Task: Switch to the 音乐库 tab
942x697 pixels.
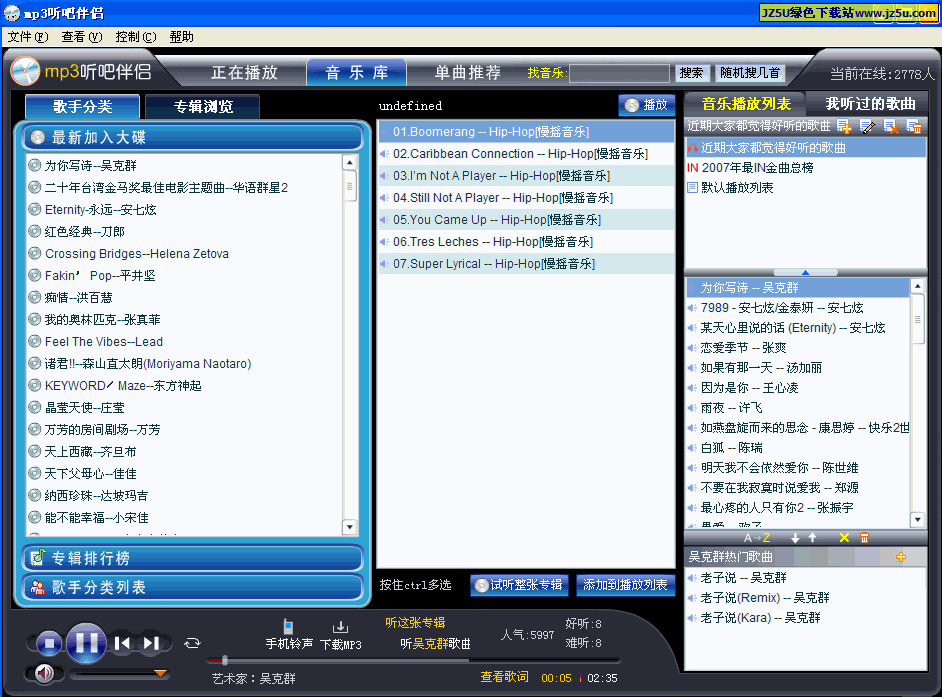Action: pyautogui.click(x=357, y=73)
